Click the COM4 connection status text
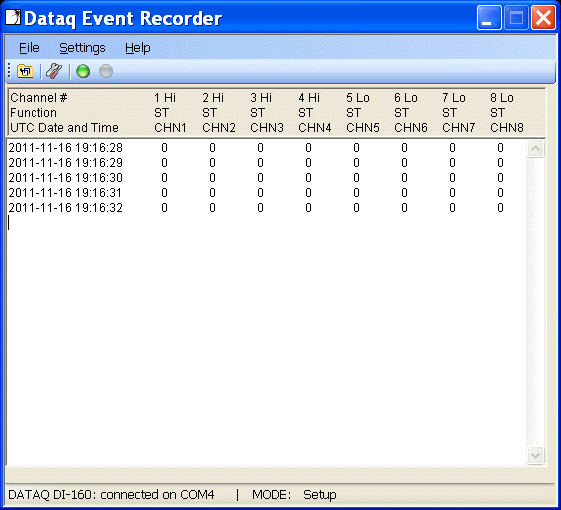 click(x=111, y=495)
